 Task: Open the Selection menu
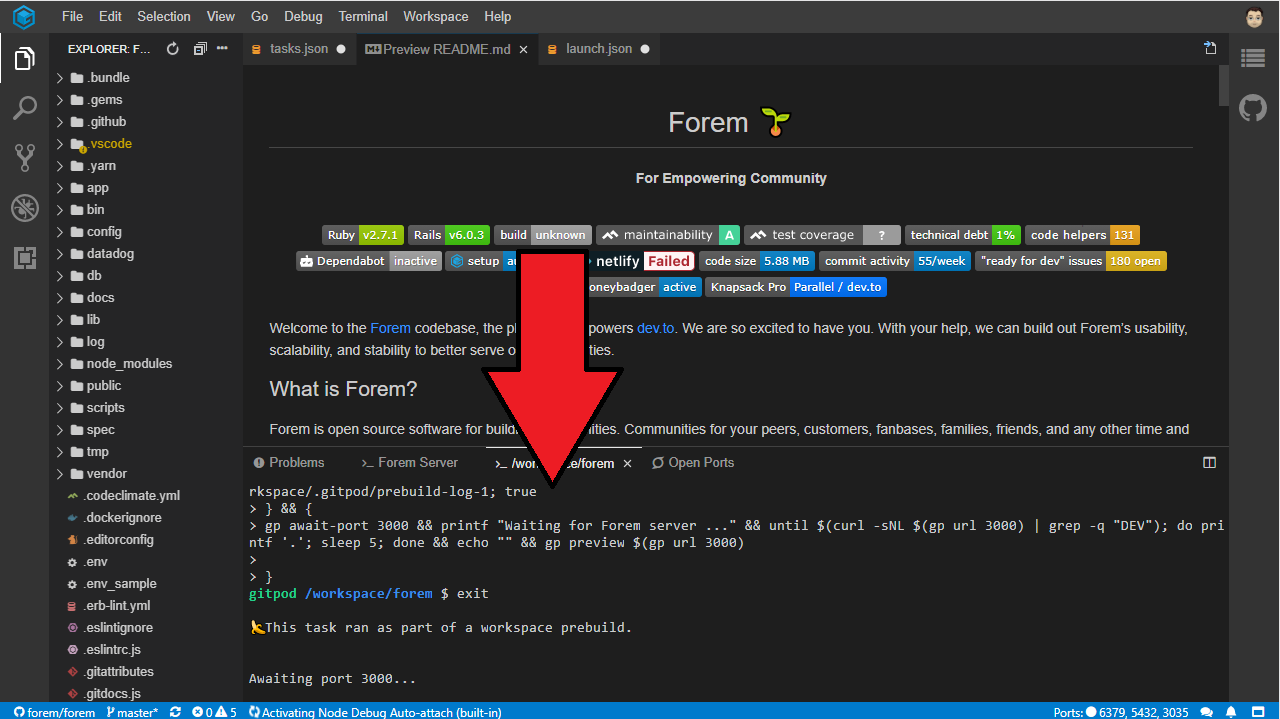[x=164, y=17]
